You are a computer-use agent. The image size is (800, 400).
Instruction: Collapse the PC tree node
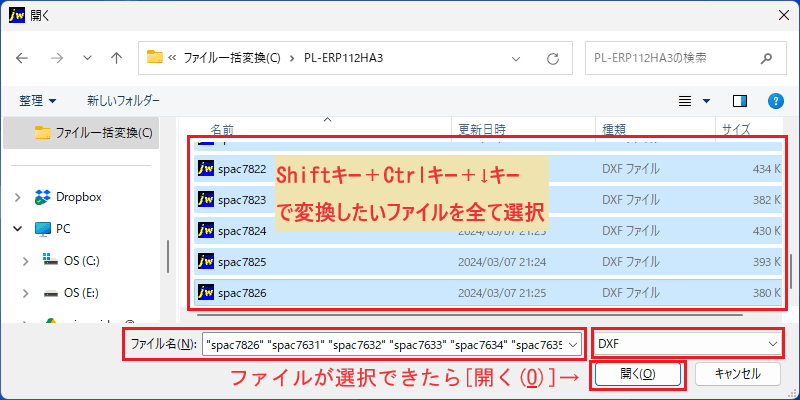click(x=18, y=229)
